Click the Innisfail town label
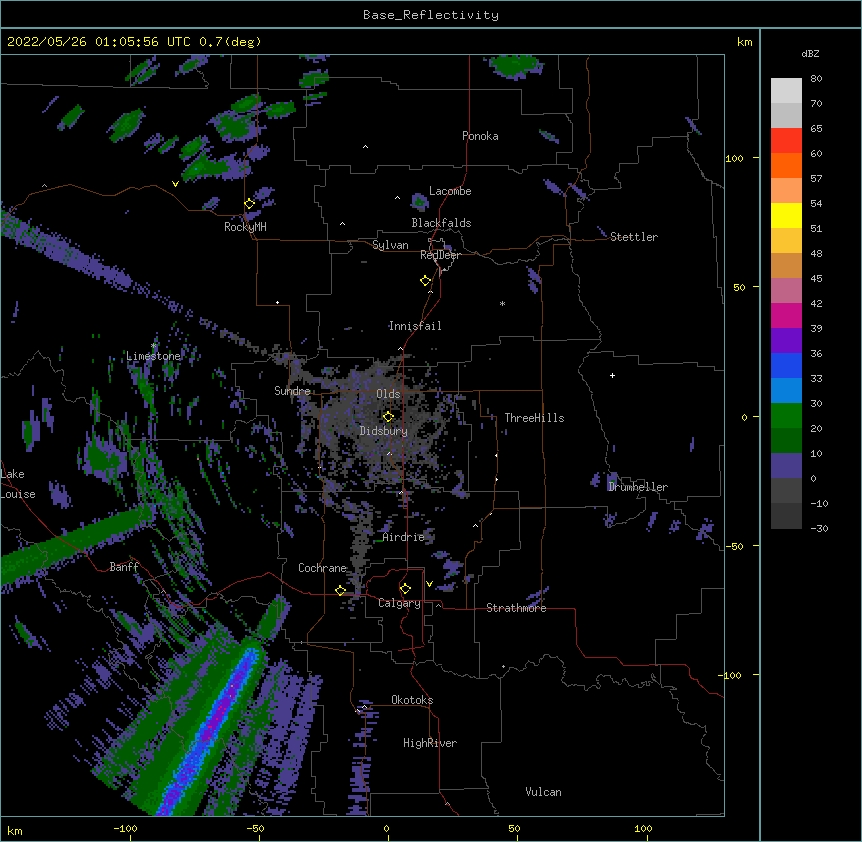This screenshot has width=862, height=842. click(415, 326)
